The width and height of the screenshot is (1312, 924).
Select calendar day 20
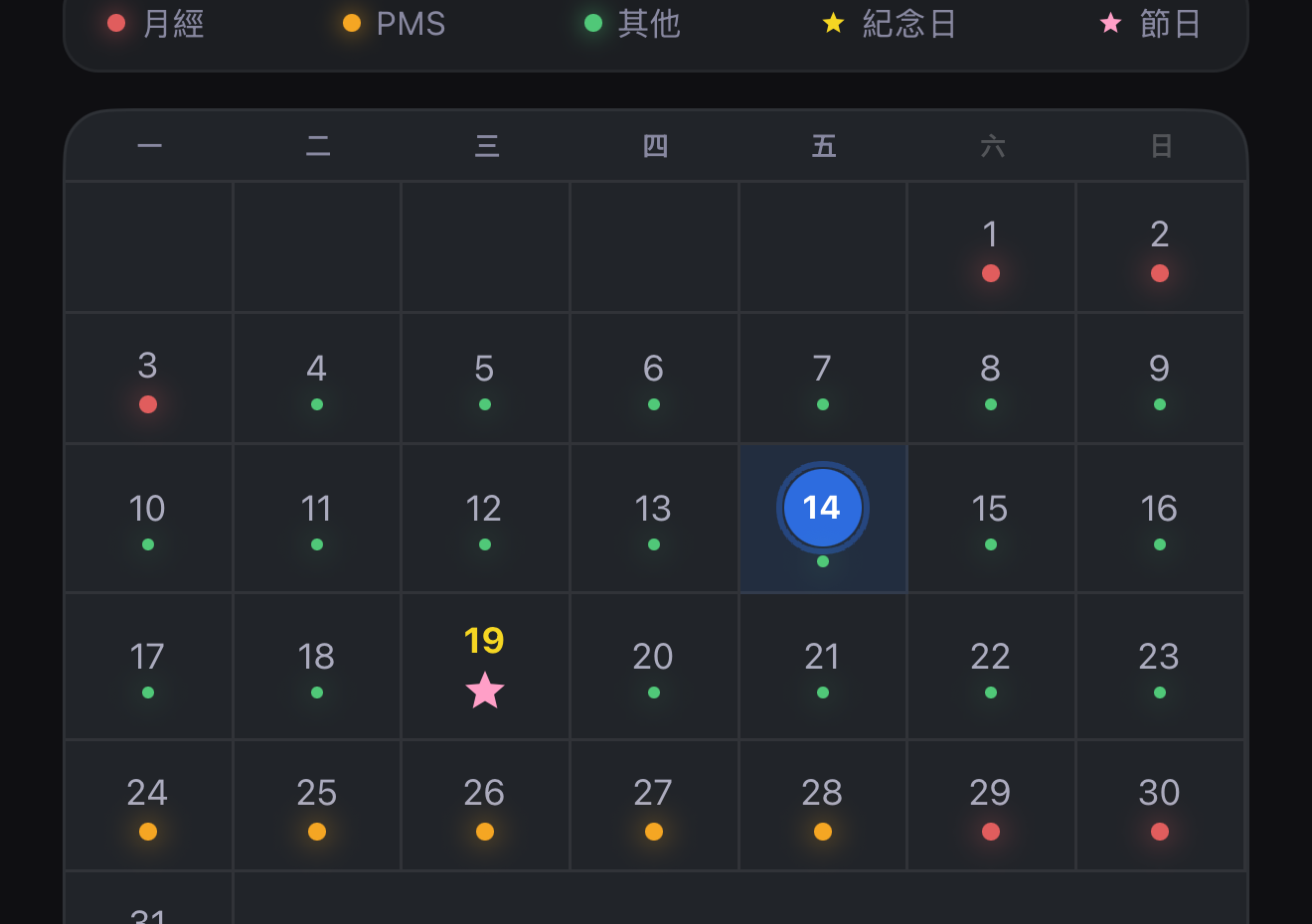[654, 666]
